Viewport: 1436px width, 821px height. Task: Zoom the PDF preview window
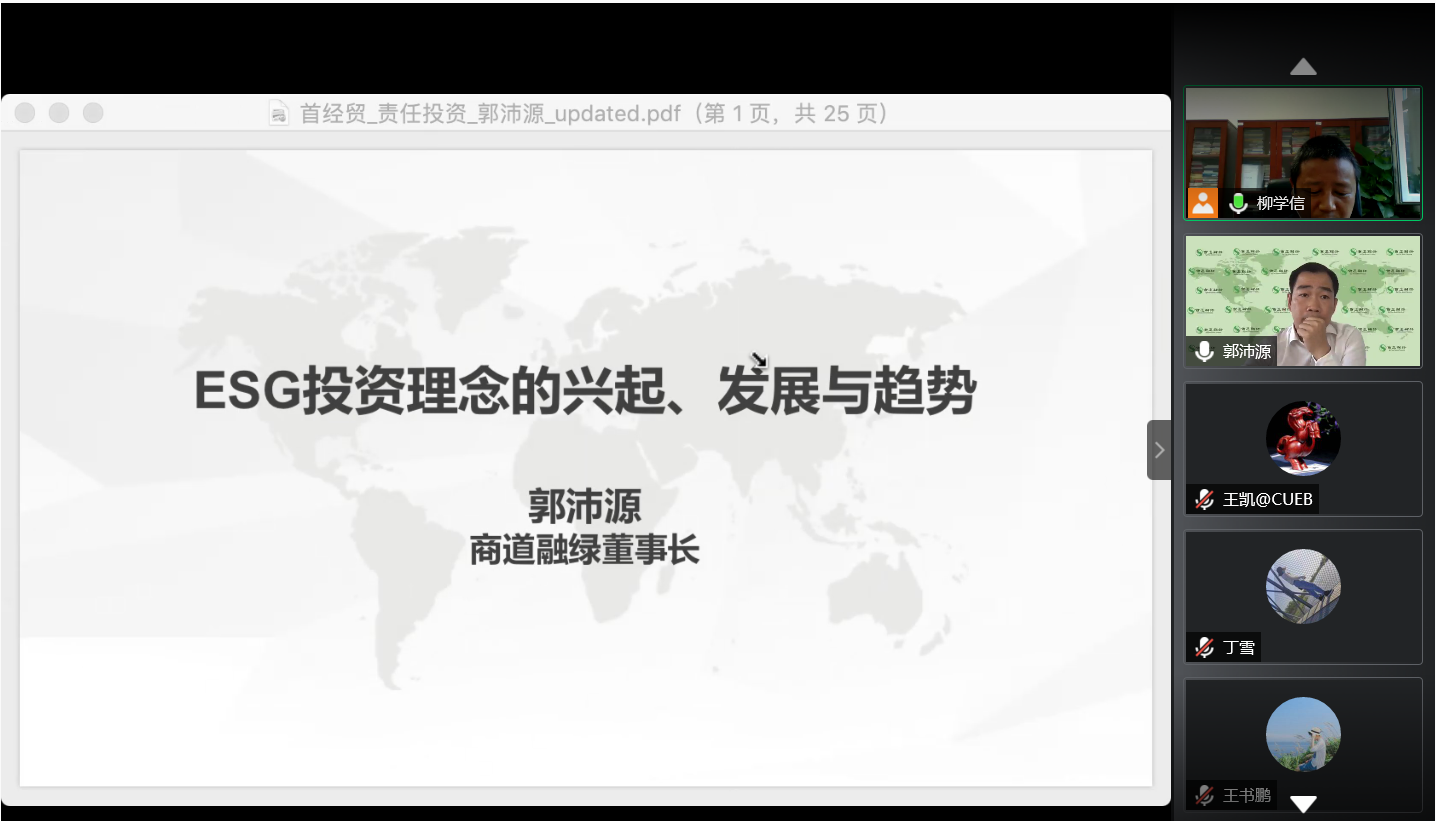tap(93, 113)
